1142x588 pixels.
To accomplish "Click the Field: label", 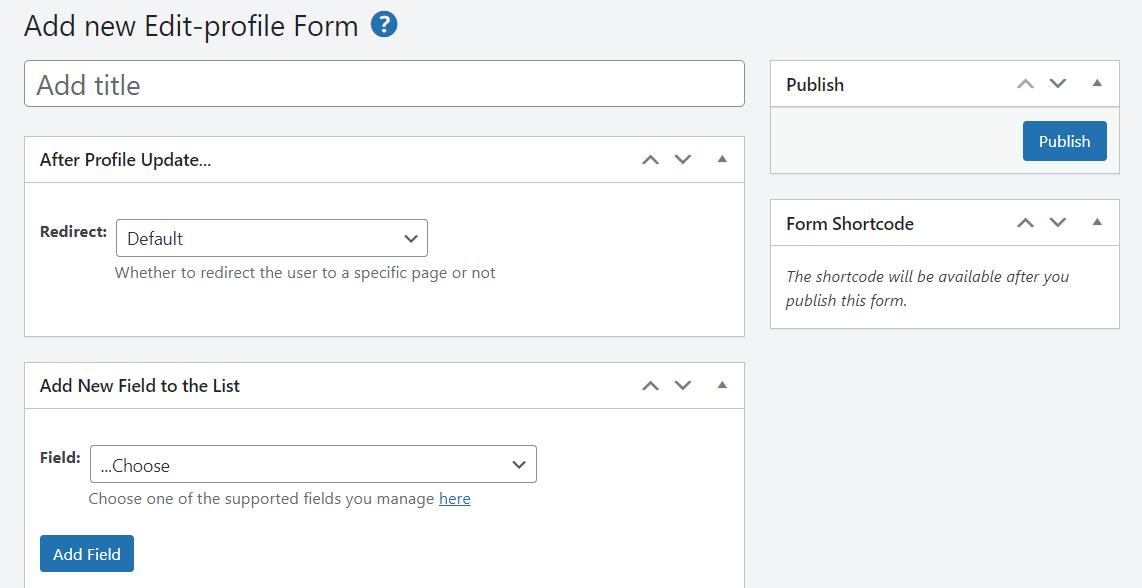I will 60,458.
